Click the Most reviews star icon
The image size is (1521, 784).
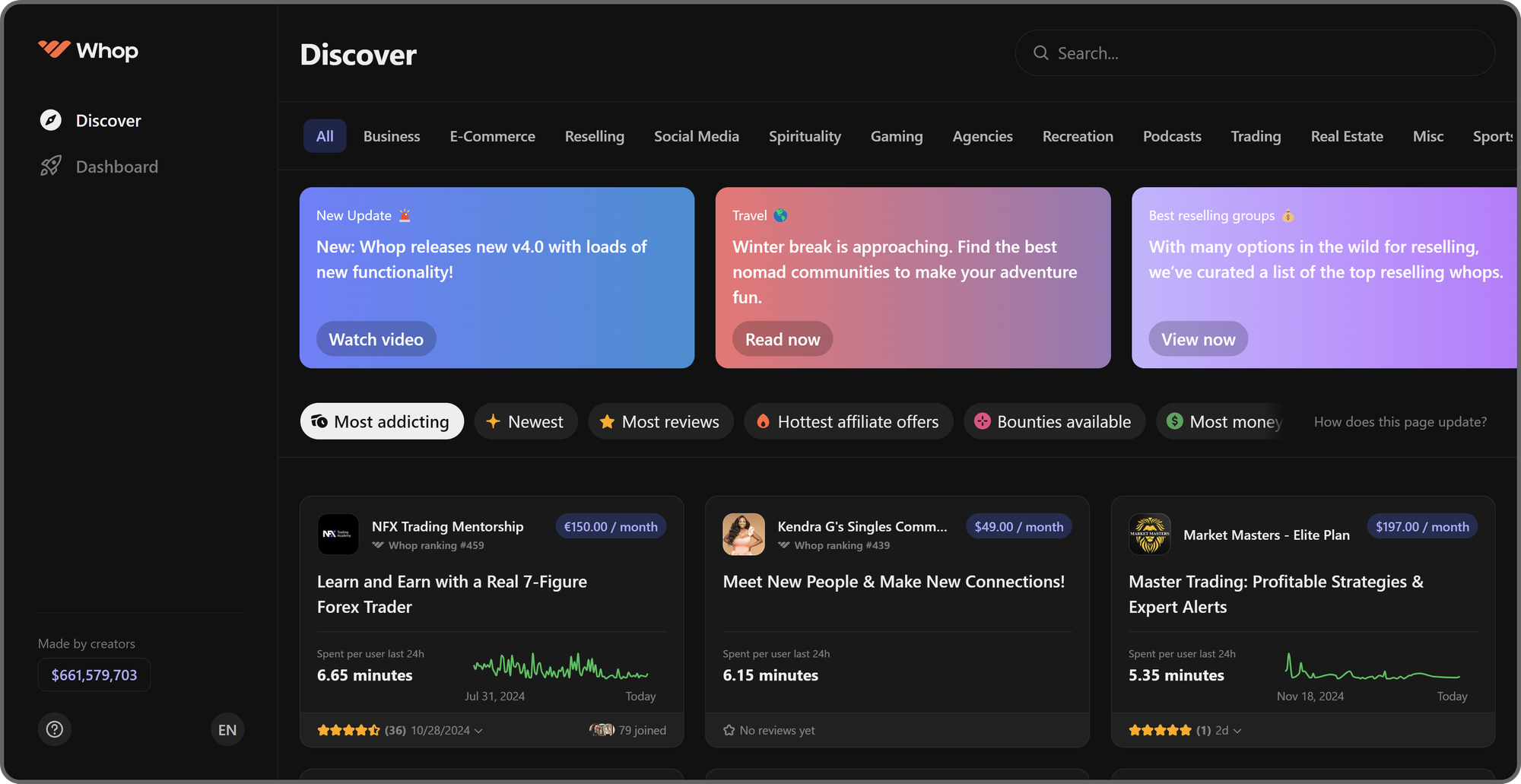(x=607, y=421)
